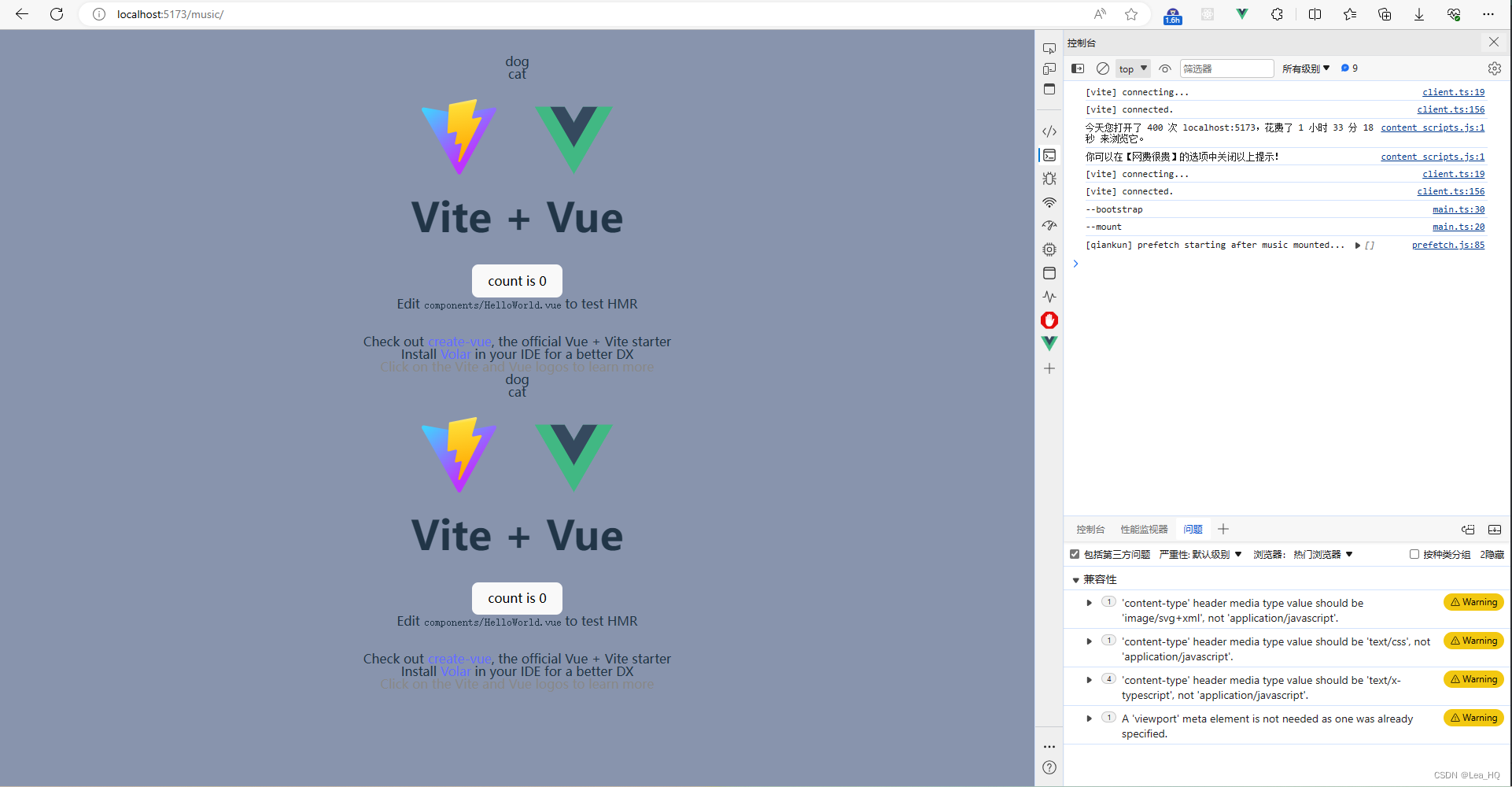Toggle live expression eye icon
The width and height of the screenshot is (1512, 787).
(x=1165, y=68)
